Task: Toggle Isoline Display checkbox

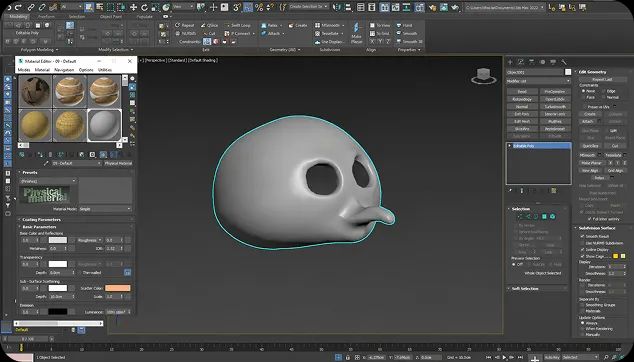Action: pyautogui.click(x=583, y=250)
